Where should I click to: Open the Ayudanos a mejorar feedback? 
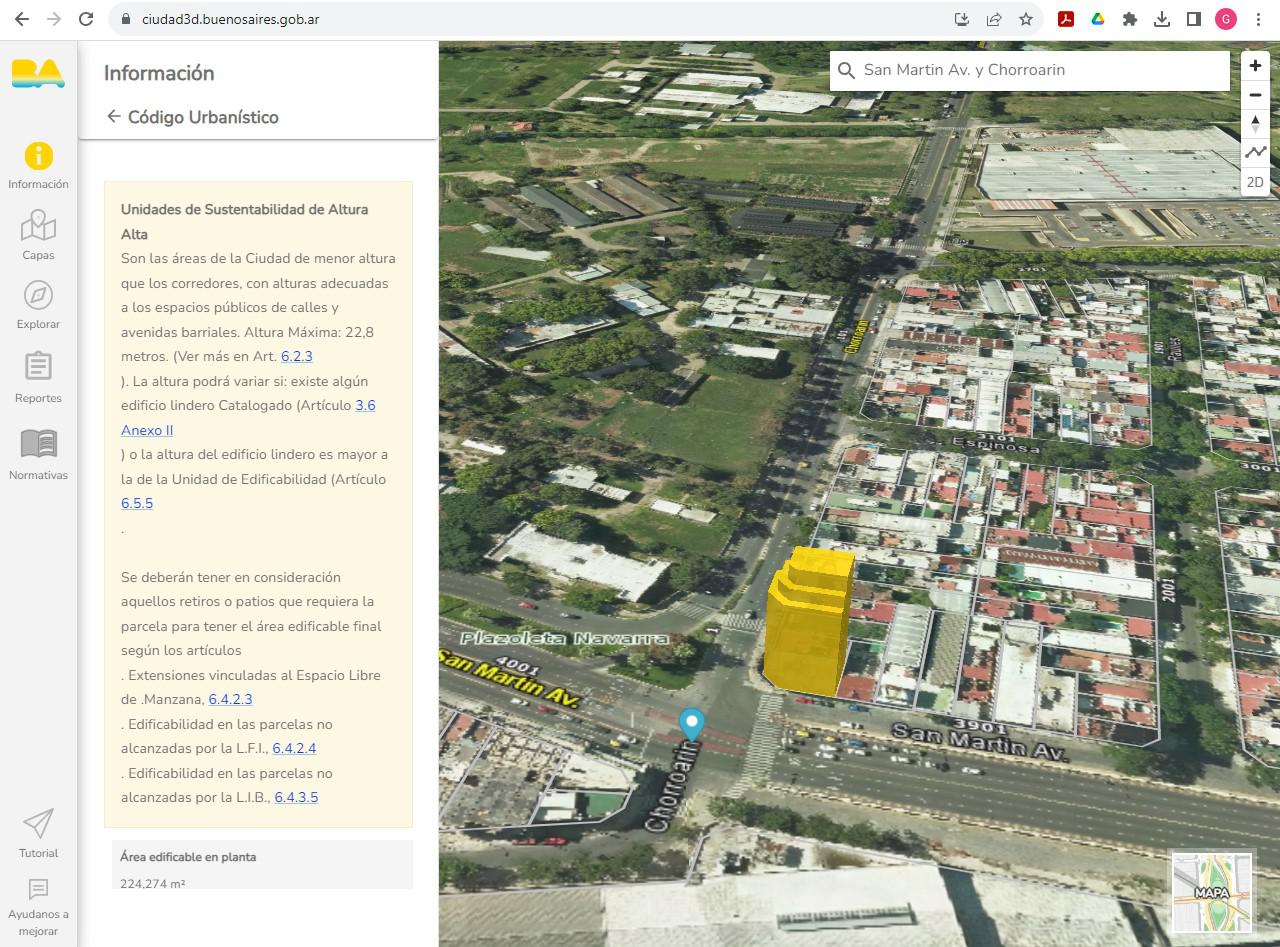[x=38, y=908]
